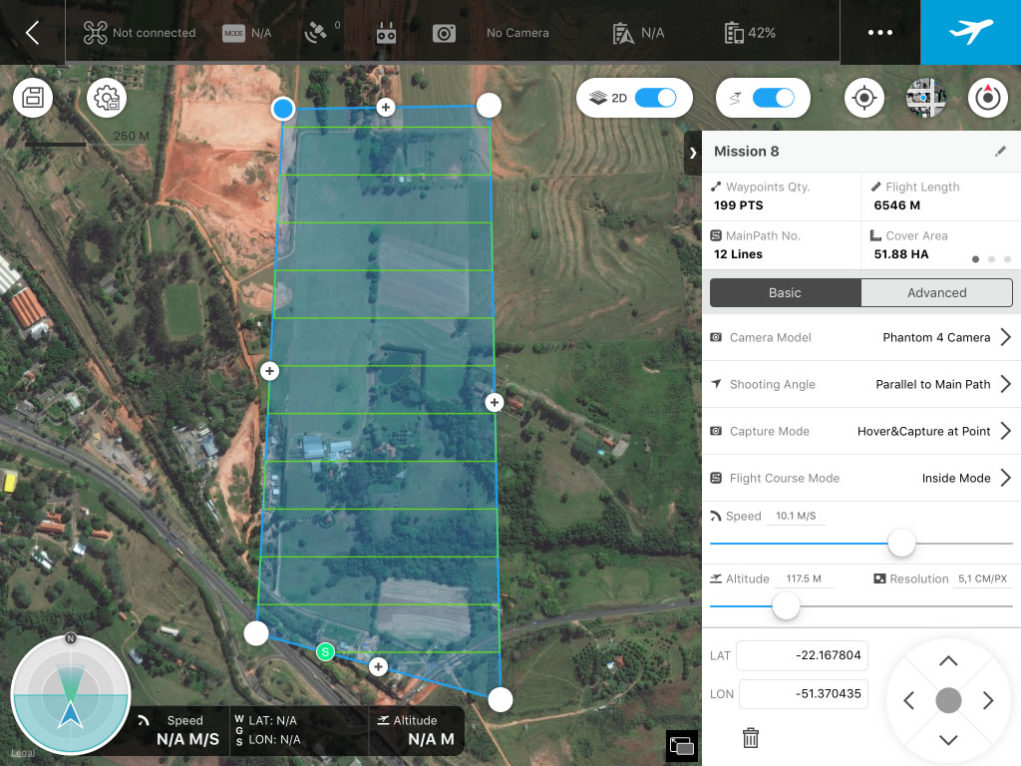Viewport: 1021px width, 766px height.
Task: Click the Speed slider handle
Action: (x=902, y=543)
